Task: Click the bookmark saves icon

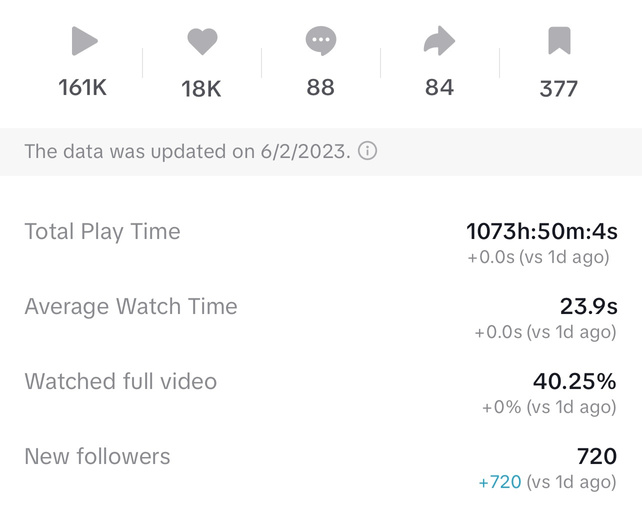Action: point(558,42)
